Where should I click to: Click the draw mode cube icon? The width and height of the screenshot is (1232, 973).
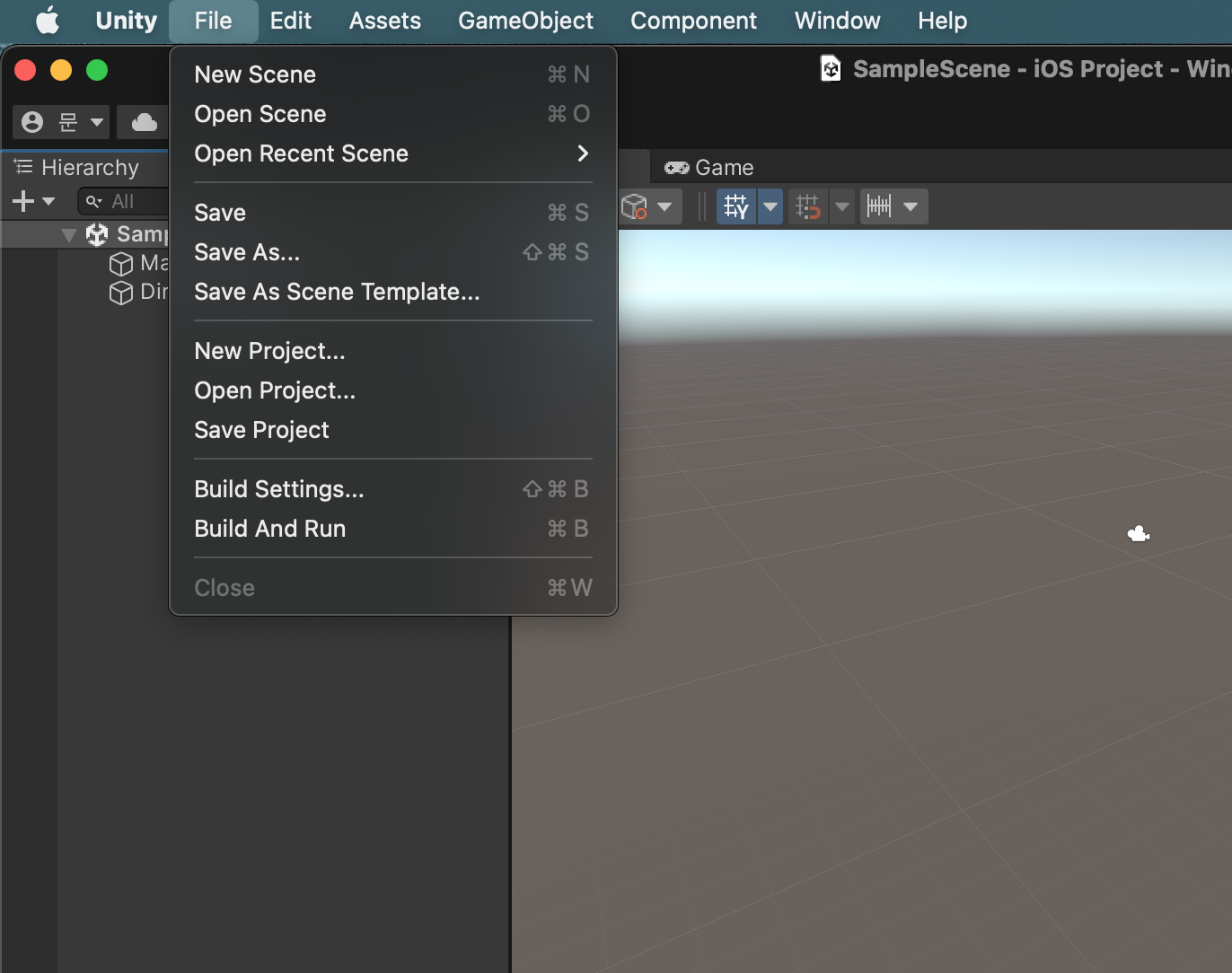point(634,206)
